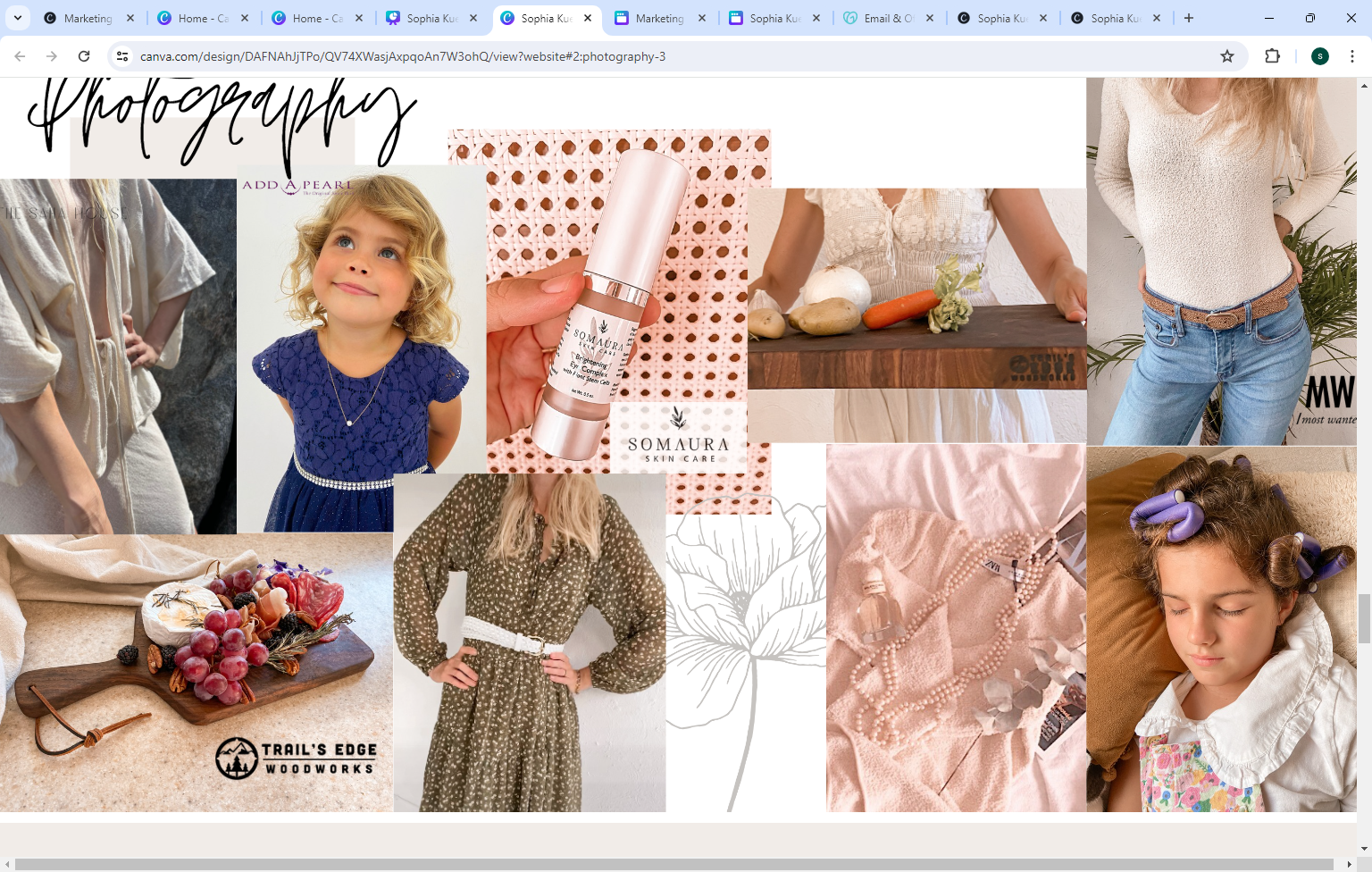
Task: View site information icon in address bar
Action: [123, 56]
